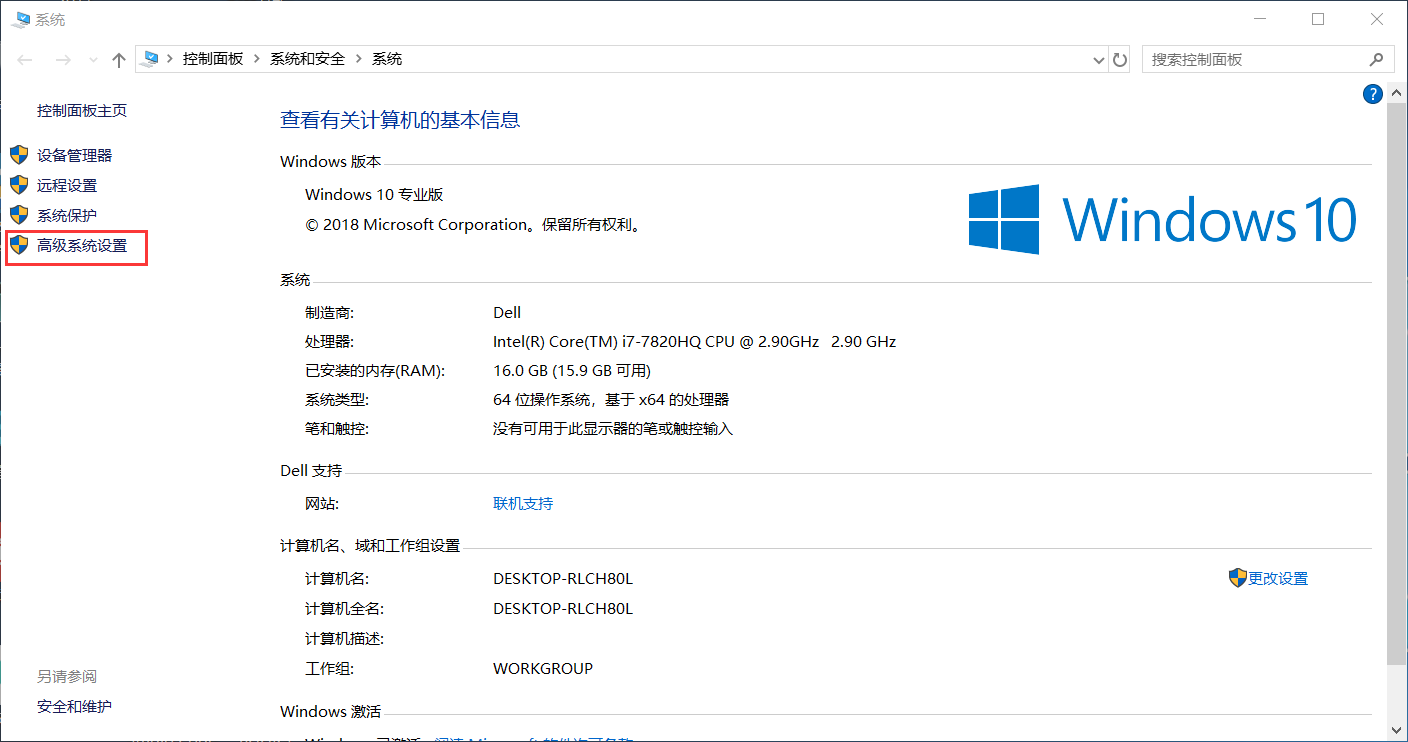Click the Windows 10 logo image
1408x742 pixels.
pyautogui.click(x=1163, y=218)
